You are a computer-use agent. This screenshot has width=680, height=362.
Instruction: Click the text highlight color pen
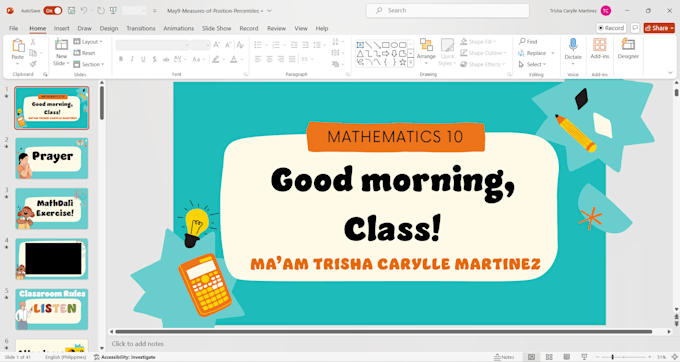point(216,59)
